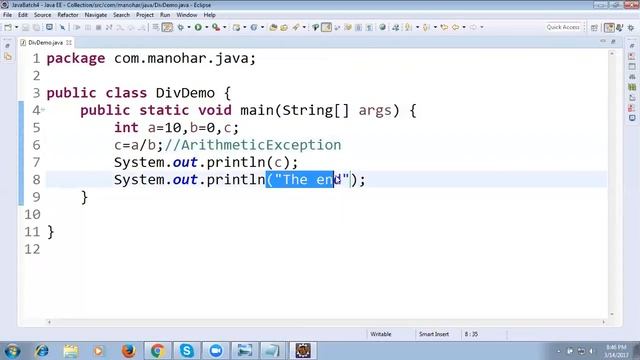Screen dimensions: 640x360
Task: Click the green Run button icon
Action: click(198, 27)
